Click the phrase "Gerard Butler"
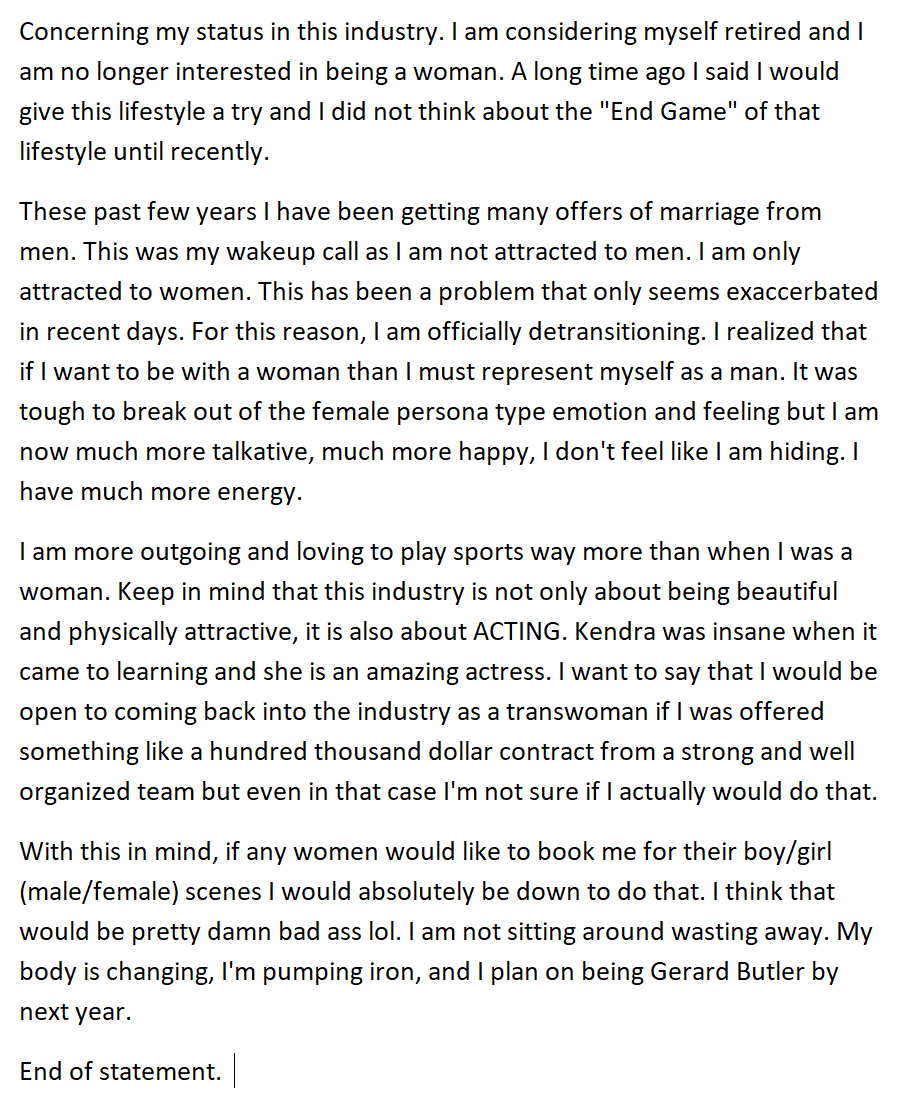Screen dimensions: 902x1119 727,972
